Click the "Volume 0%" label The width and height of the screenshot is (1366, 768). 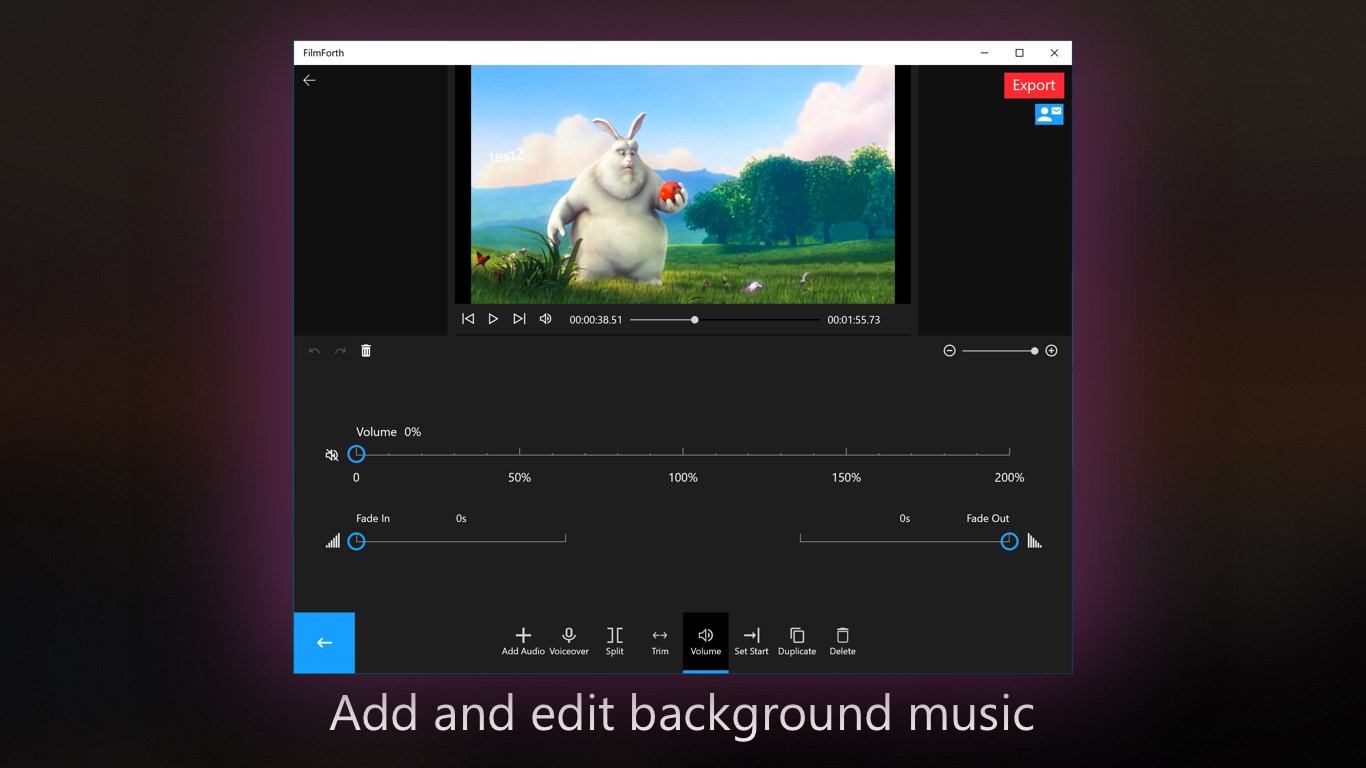[389, 432]
